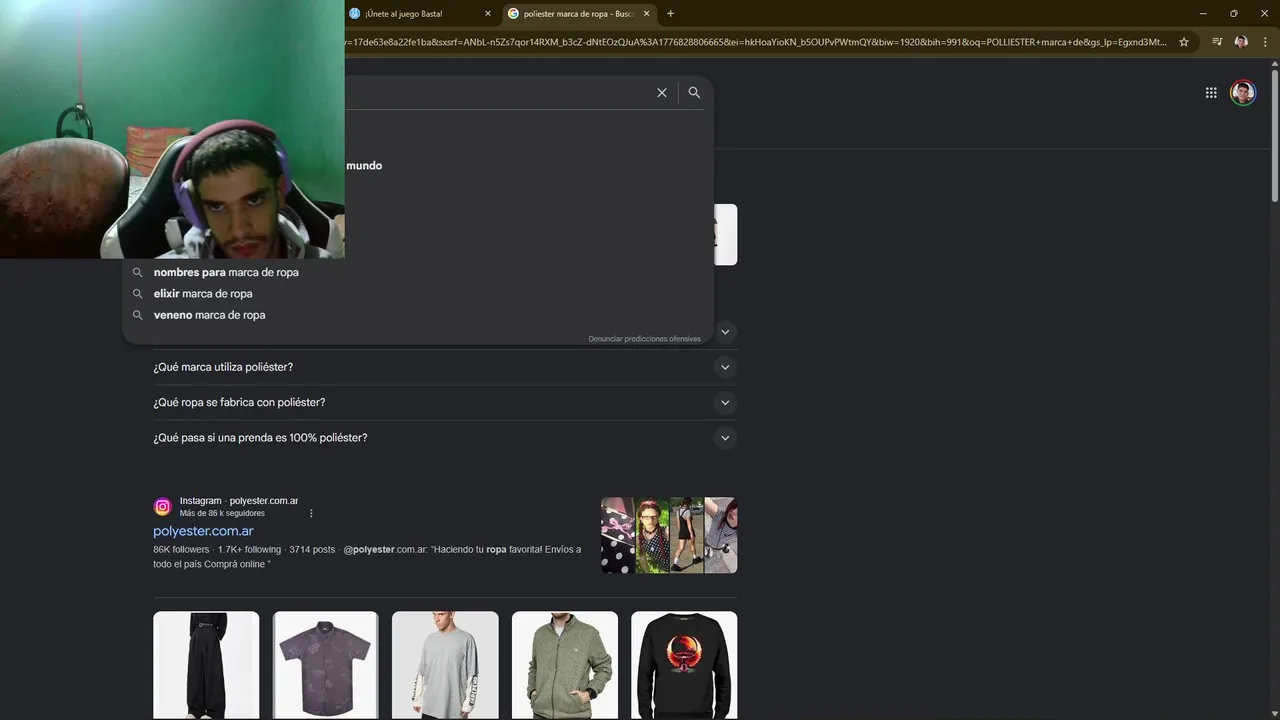Open the Google account profile avatar

1243,93
